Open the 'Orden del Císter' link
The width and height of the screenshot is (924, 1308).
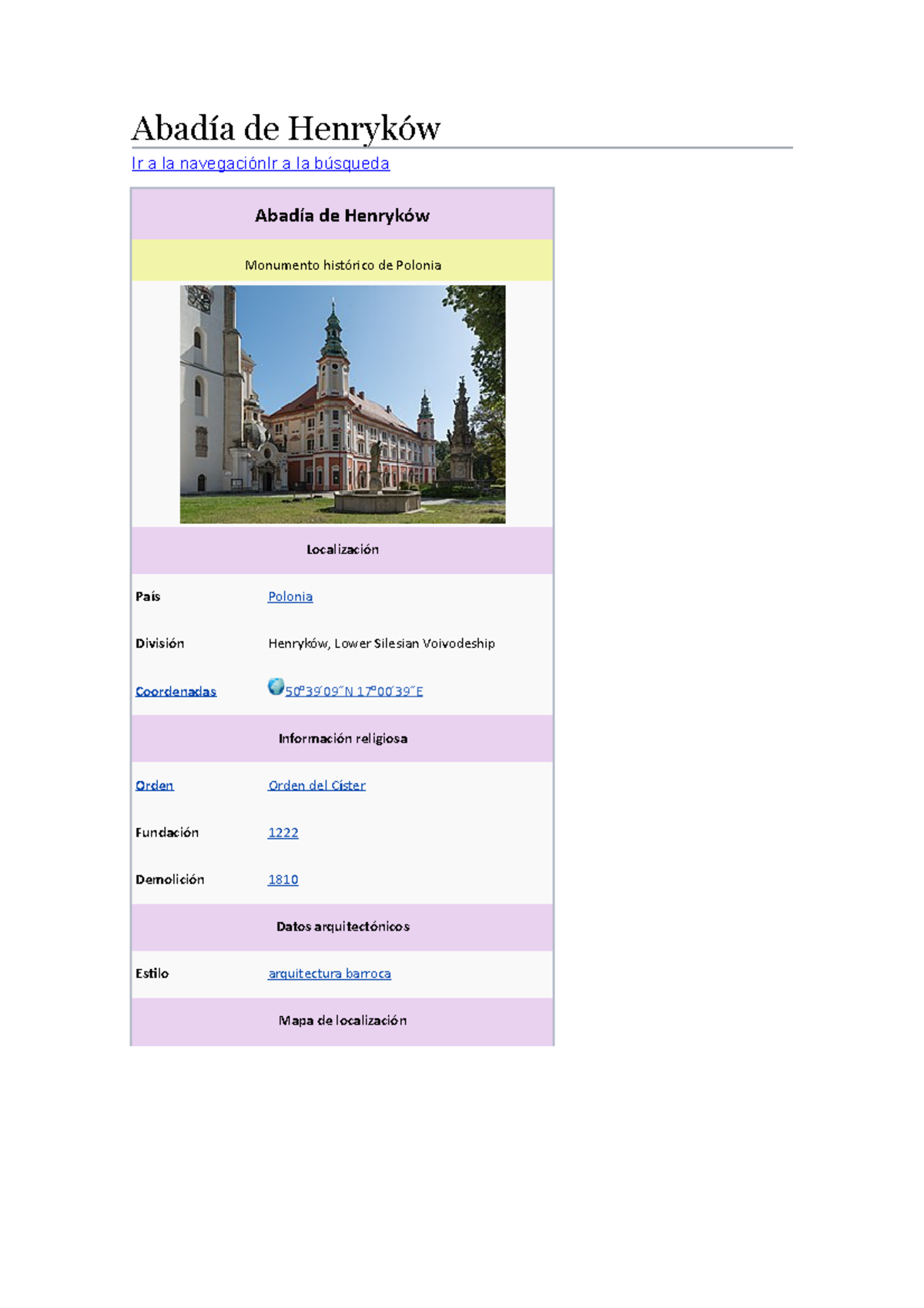pos(316,786)
